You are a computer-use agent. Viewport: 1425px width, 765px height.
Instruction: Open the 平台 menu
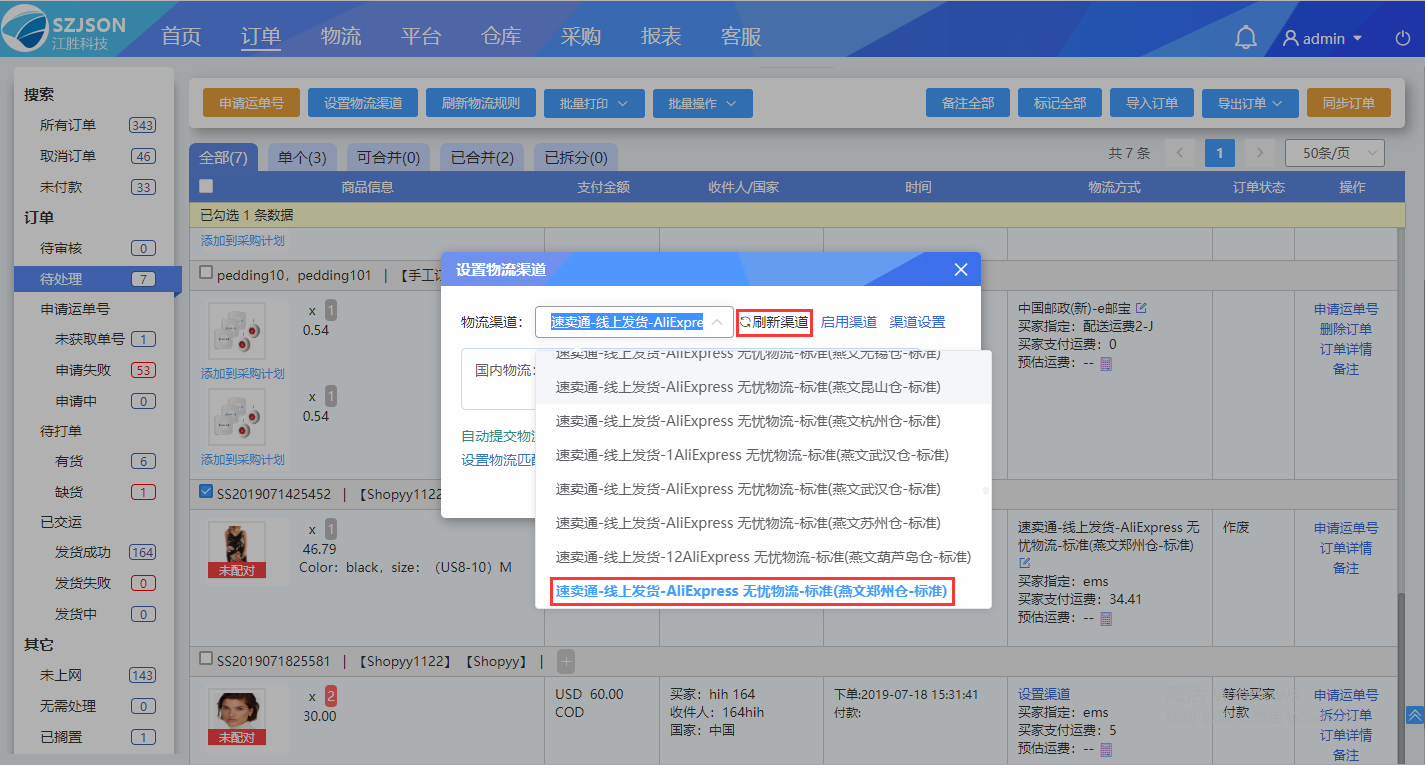(421, 37)
